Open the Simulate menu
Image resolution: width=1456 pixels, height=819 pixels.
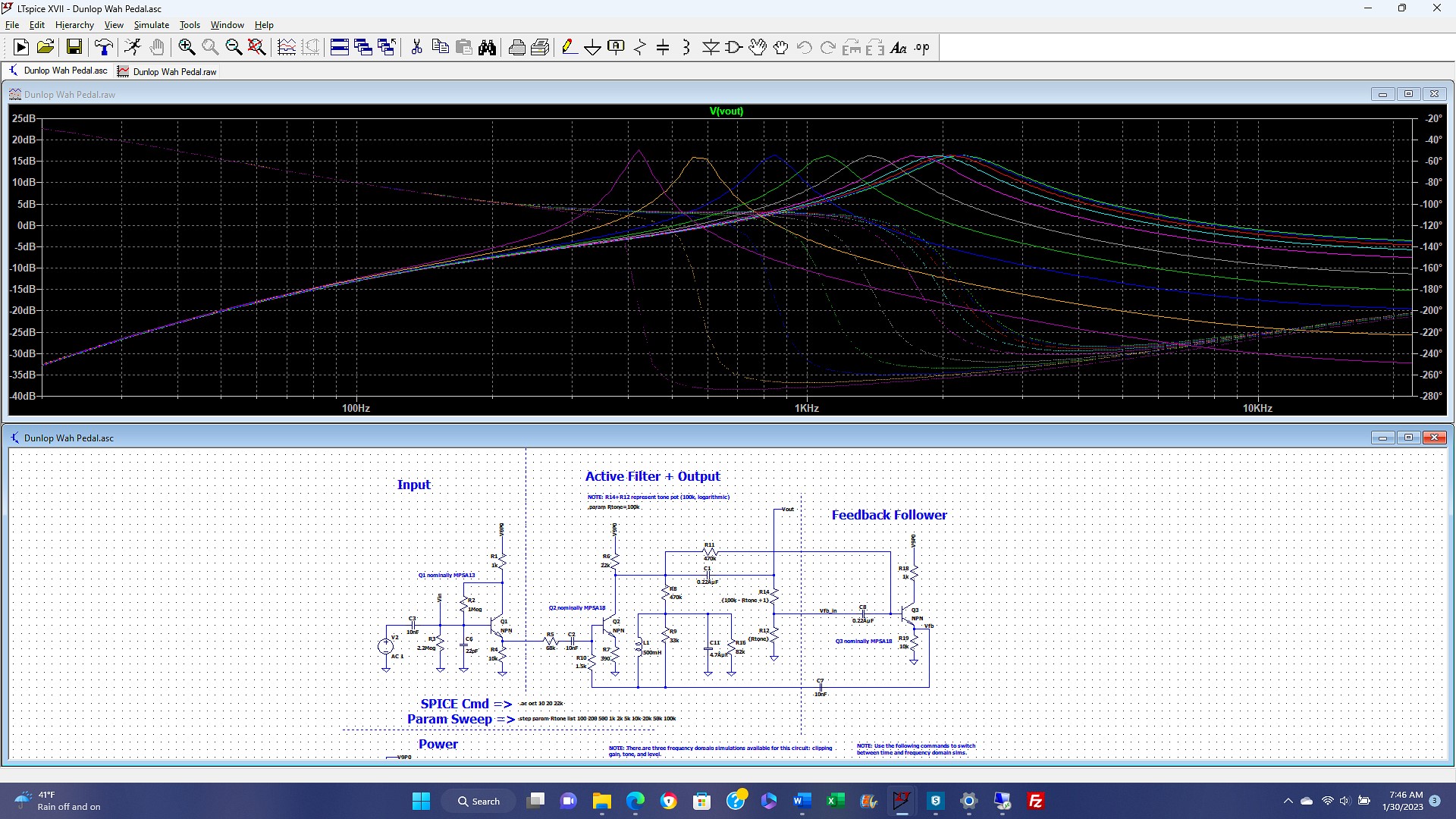click(151, 25)
